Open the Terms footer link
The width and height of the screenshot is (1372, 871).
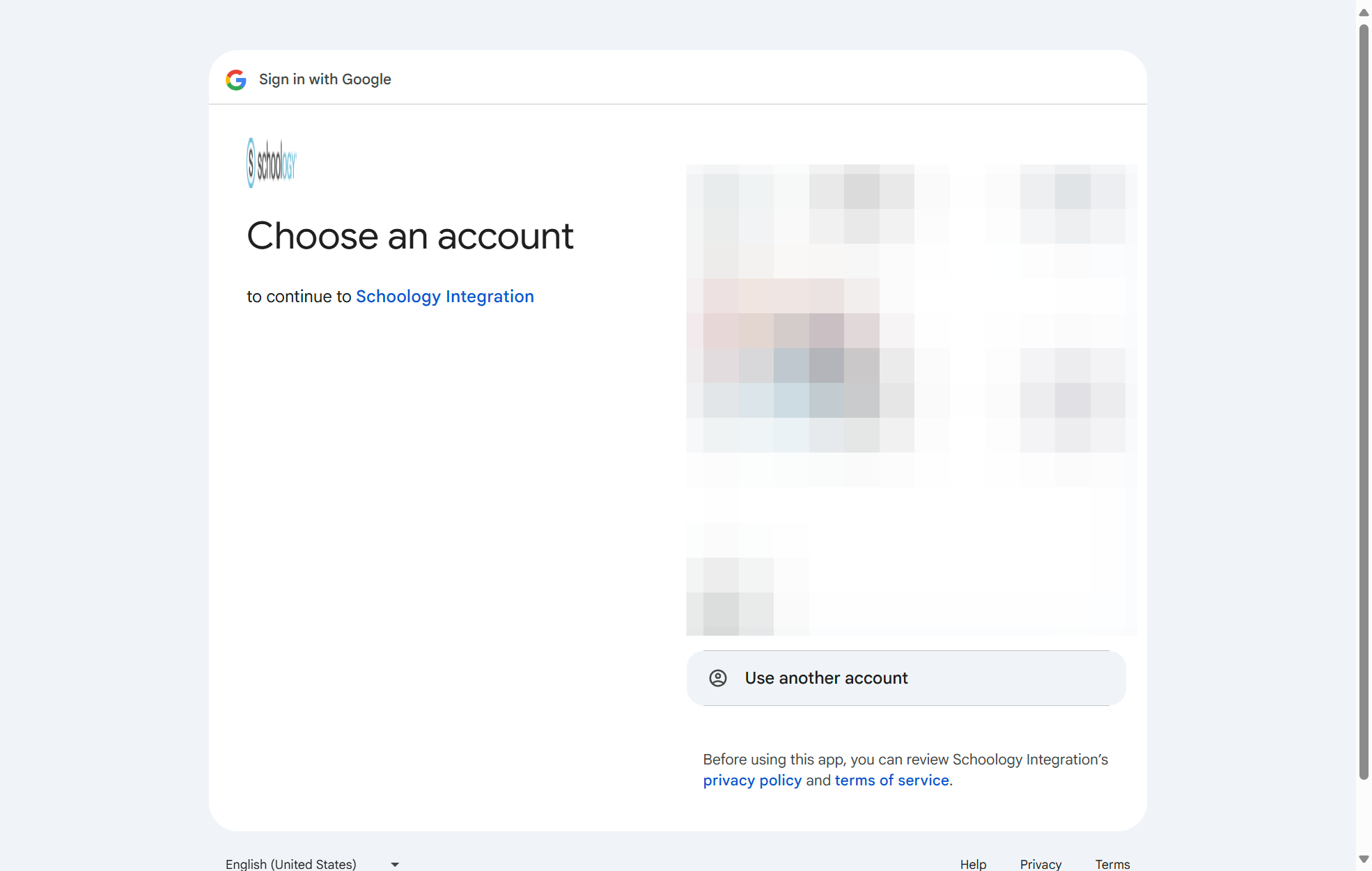coord(1112,864)
